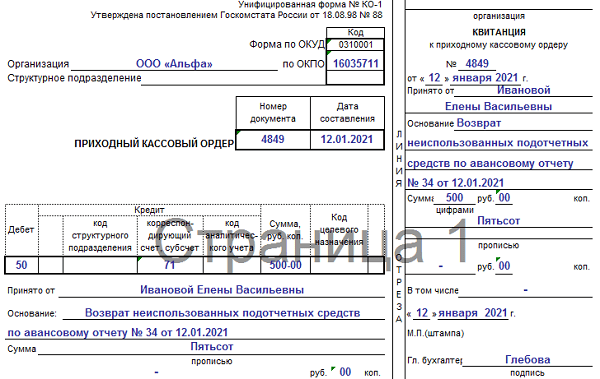Click the В том числе field in the receipt
The height and width of the screenshot is (379, 600).
click(x=525, y=291)
